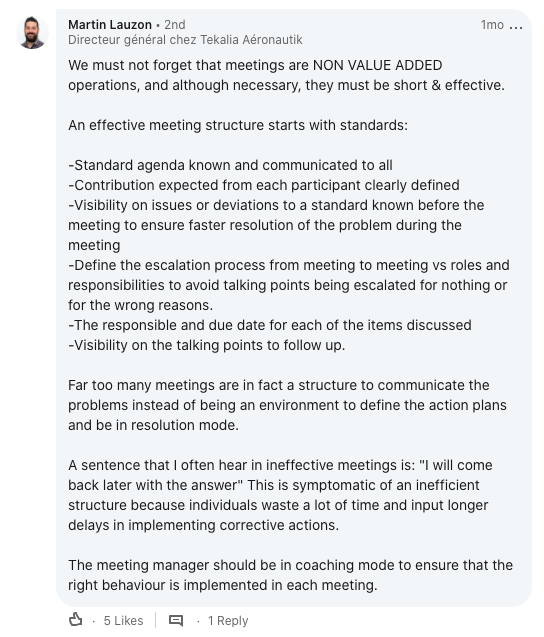
Task: Click the '-Contribution expected from each participant' line
Action: [x=264, y=185]
